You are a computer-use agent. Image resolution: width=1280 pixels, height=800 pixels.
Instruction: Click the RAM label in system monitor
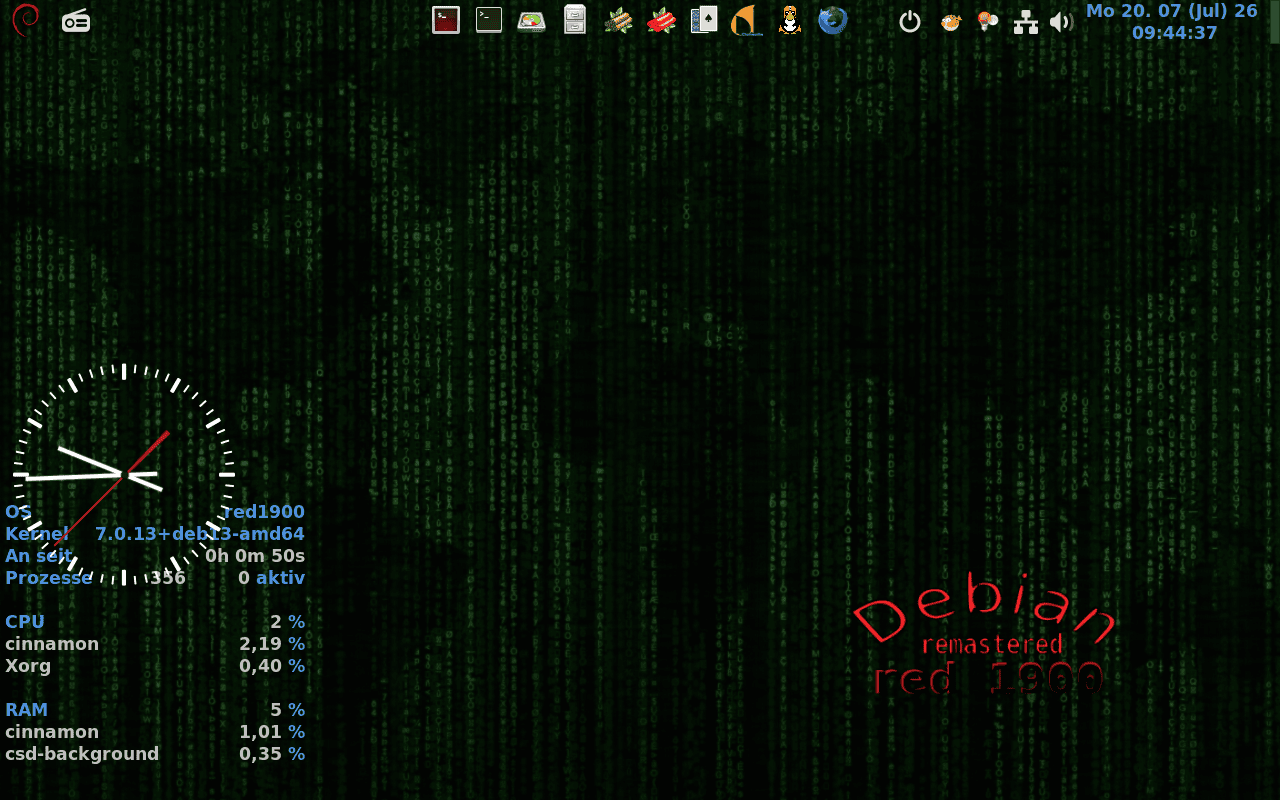click(27, 710)
